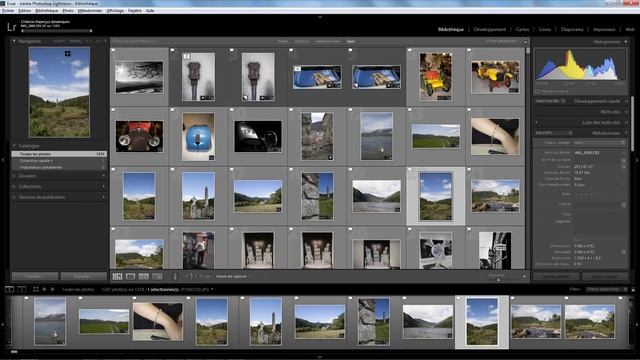
Task: Select Importation précédente in Catalogue
Action: point(59,167)
